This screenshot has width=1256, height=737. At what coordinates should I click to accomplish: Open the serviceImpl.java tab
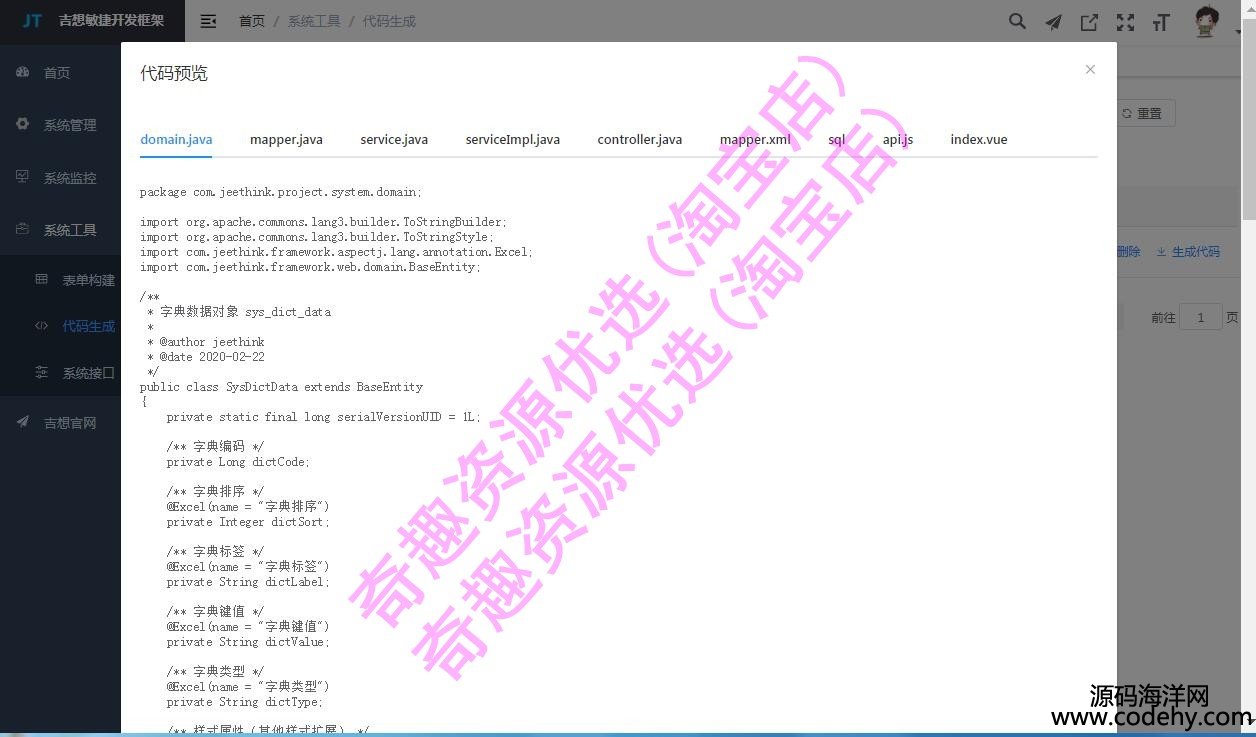coord(512,139)
